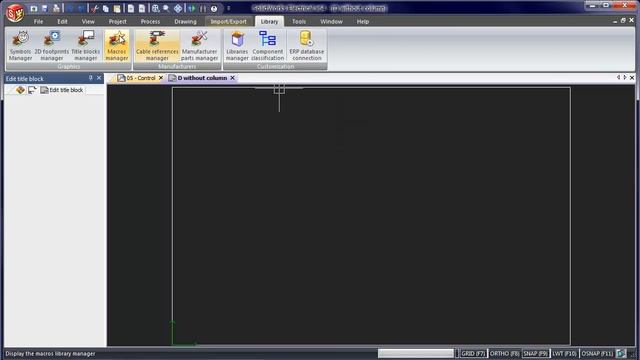640x360 pixels.
Task: Open the Window menu
Action: [x=331, y=21]
